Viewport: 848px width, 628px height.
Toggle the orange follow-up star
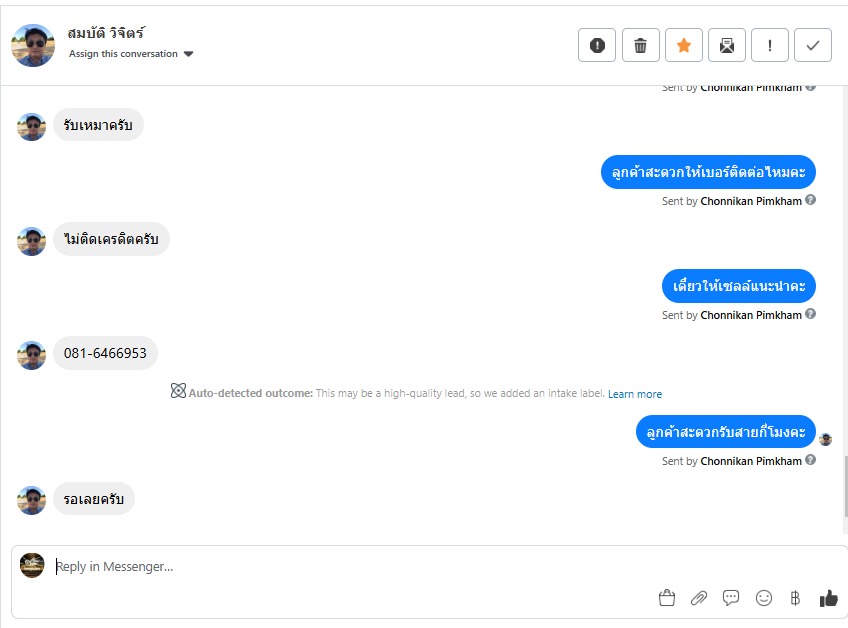[684, 45]
